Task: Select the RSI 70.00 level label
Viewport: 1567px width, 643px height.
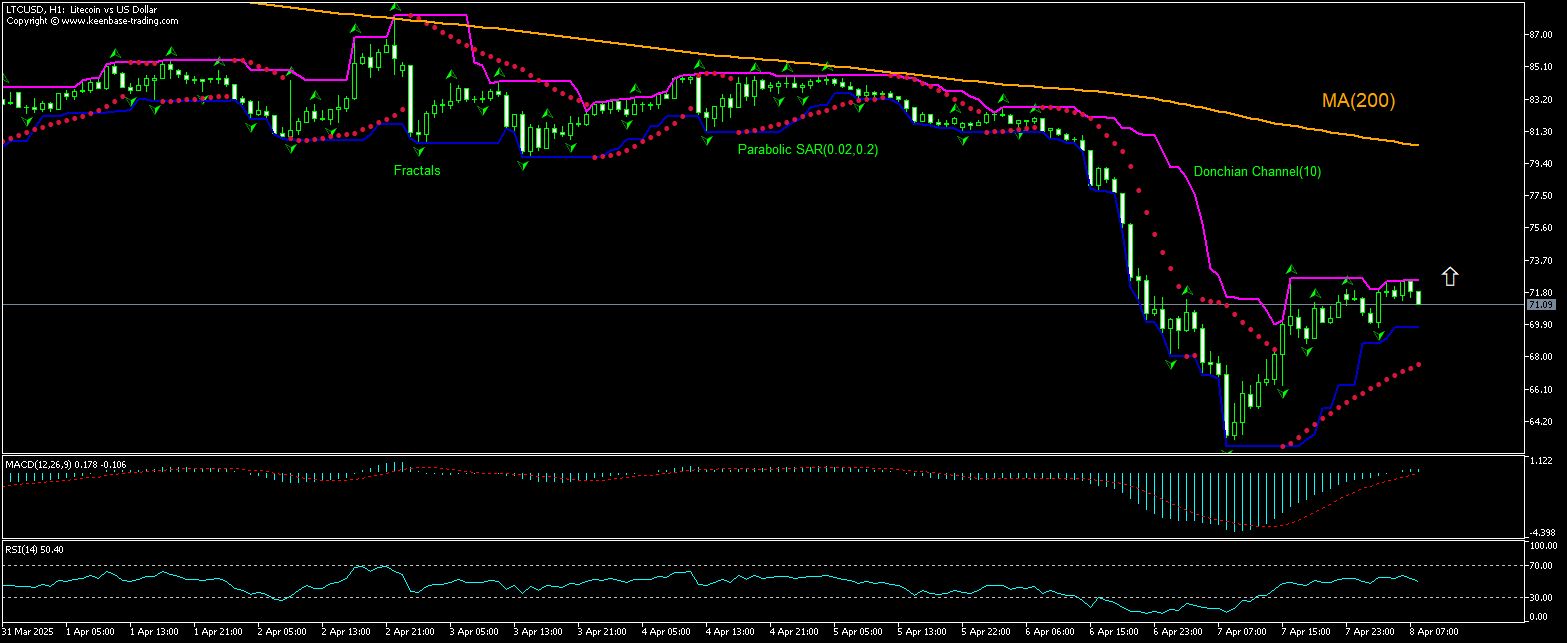Action: pyautogui.click(x=1541, y=566)
